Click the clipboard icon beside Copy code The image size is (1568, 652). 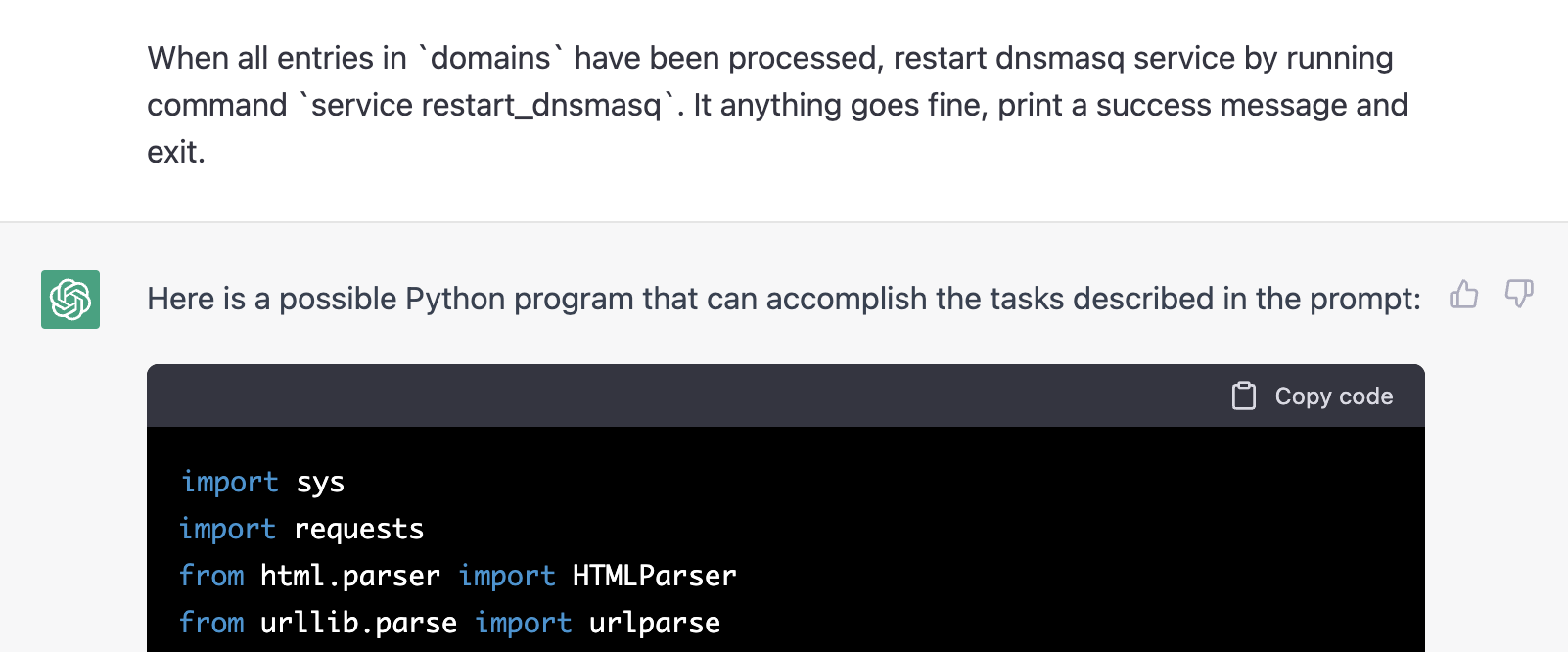[x=1244, y=396]
